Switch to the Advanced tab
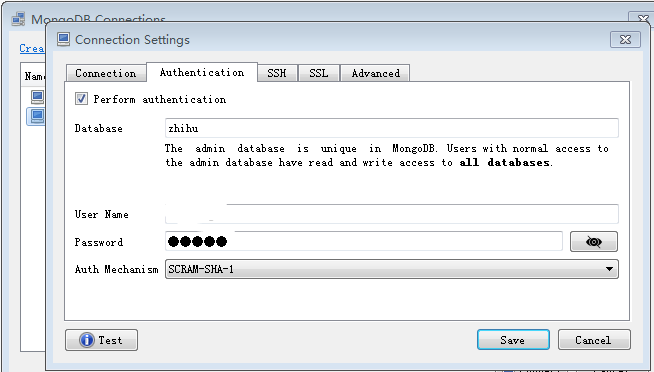 (x=375, y=73)
